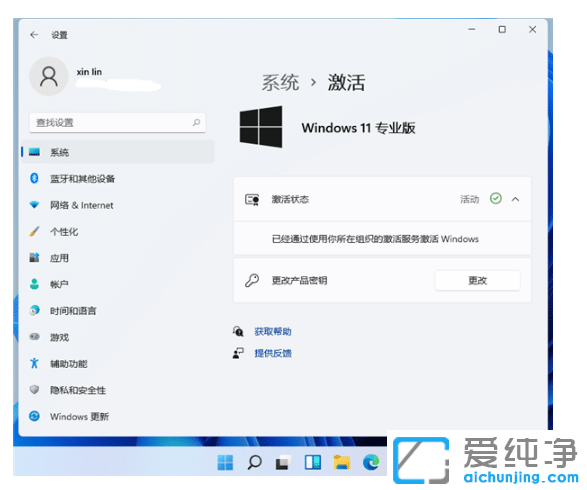
Task: Click the 更改 product key button
Action: (477, 280)
